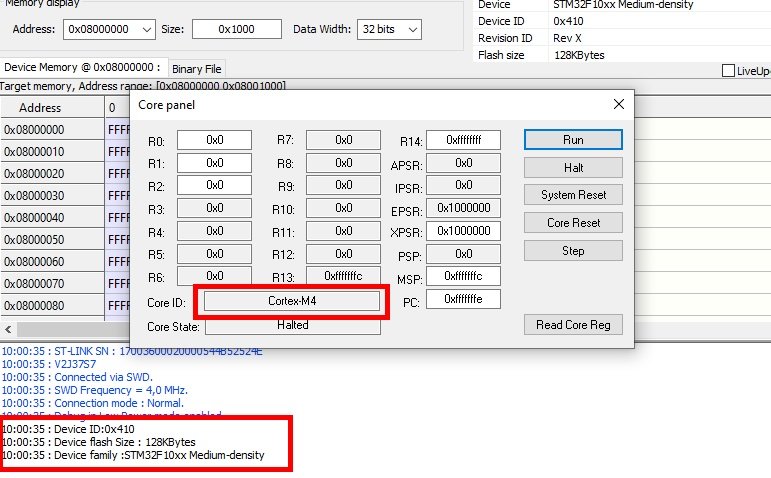Click the R13 register field
The width and height of the screenshot is (771, 478).
(343, 275)
